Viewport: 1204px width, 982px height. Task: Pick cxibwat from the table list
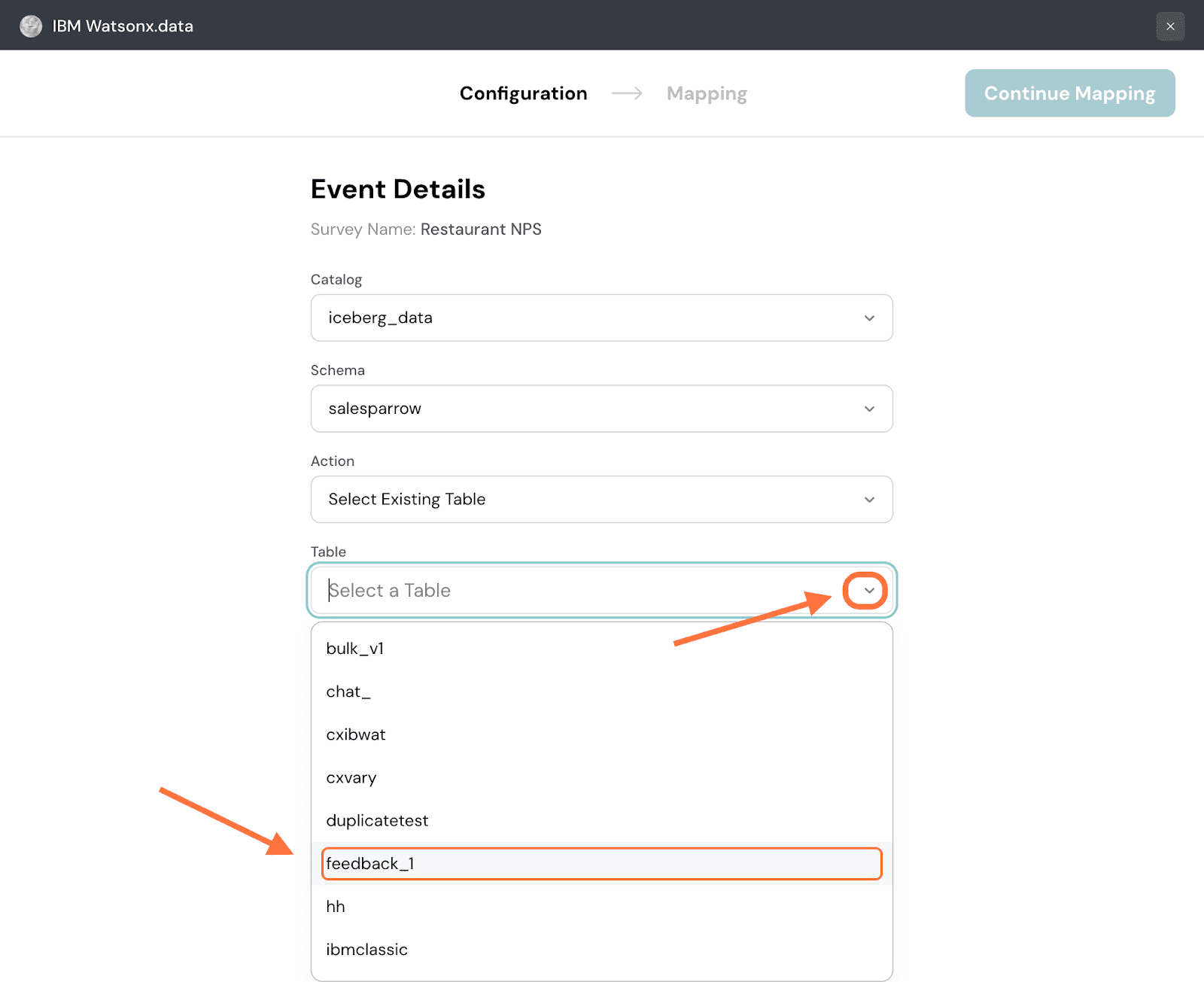[356, 734]
